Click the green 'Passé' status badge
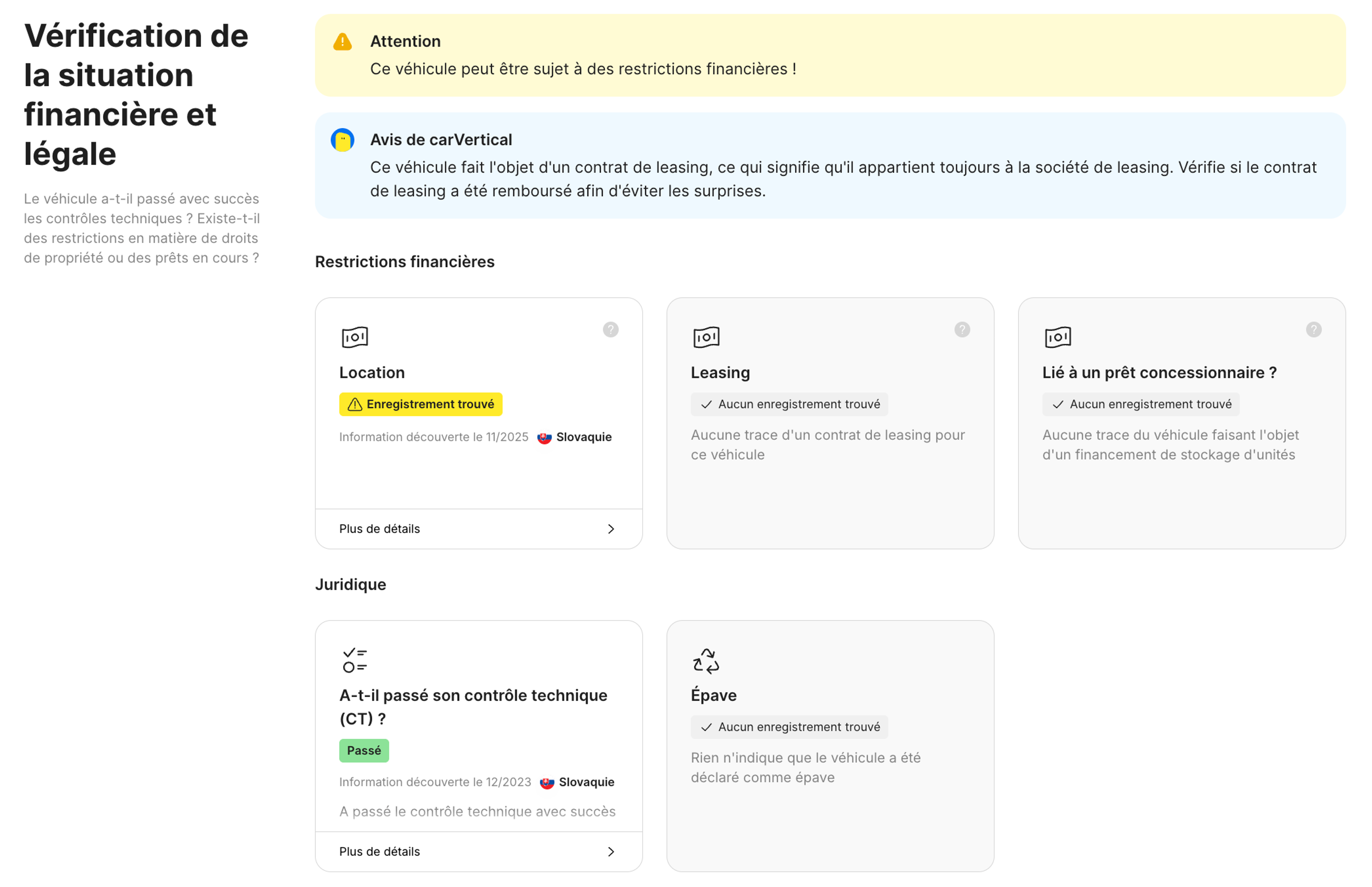The height and width of the screenshot is (887, 1372). tap(364, 750)
